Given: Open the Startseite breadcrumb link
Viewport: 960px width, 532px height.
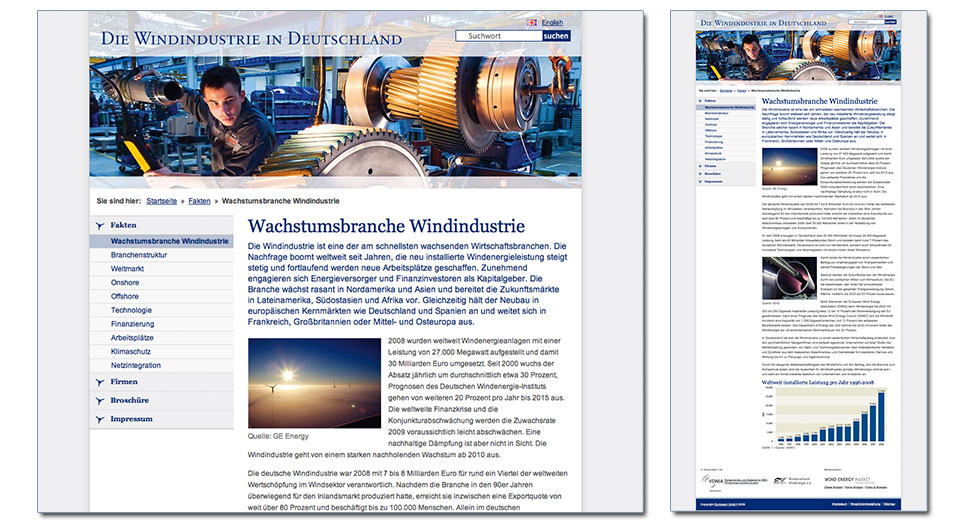Looking at the screenshot, I should (162, 201).
